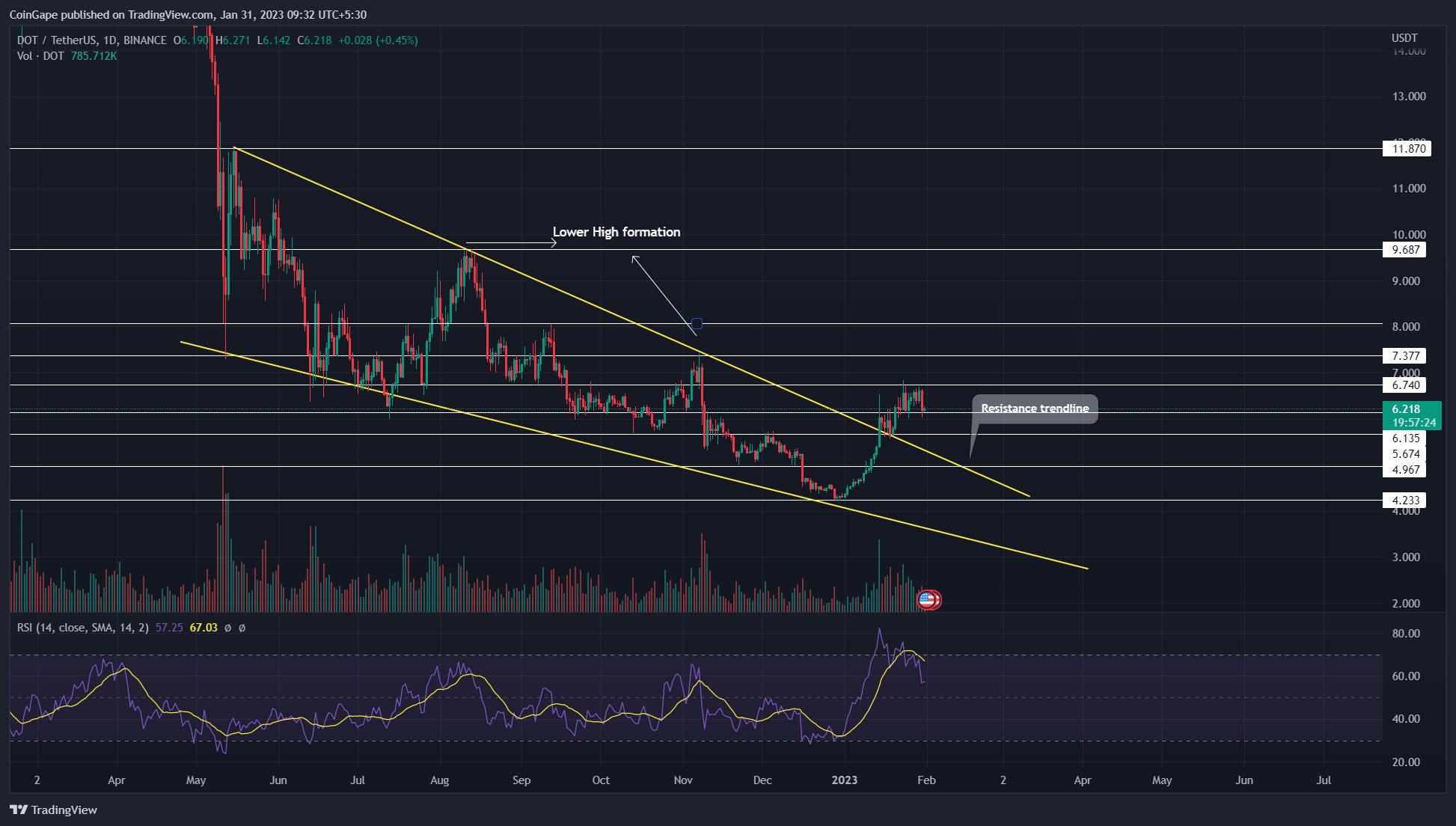The image size is (1456, 826).
Task: Click the first RSI ø symbol
Action: (227, 628)
